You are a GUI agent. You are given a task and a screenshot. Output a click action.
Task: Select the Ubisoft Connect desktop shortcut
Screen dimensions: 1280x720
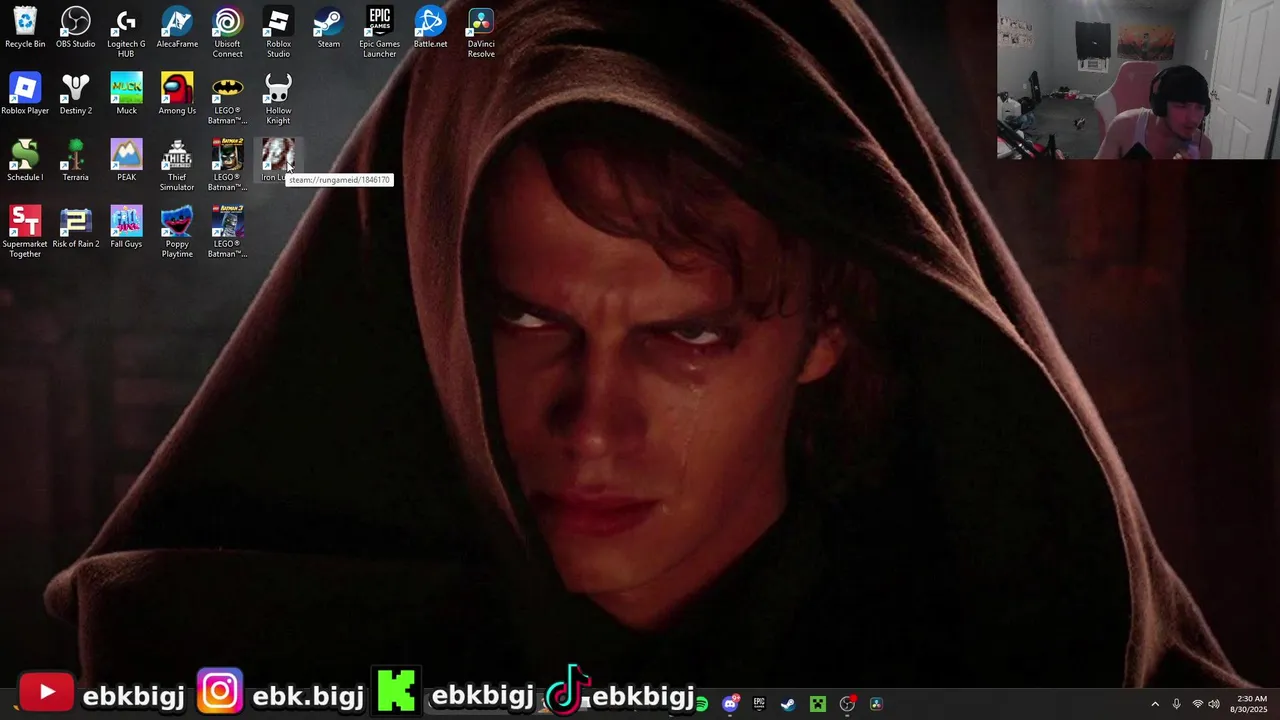click(x=228, y=33)
